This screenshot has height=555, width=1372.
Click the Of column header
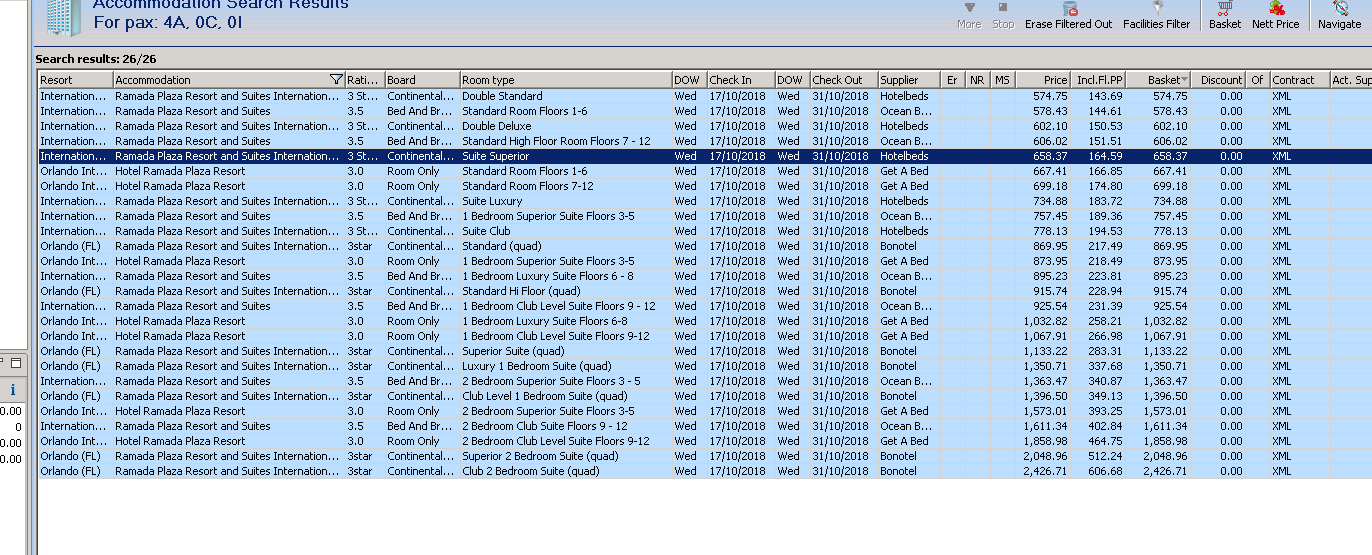pos(1258,80)
